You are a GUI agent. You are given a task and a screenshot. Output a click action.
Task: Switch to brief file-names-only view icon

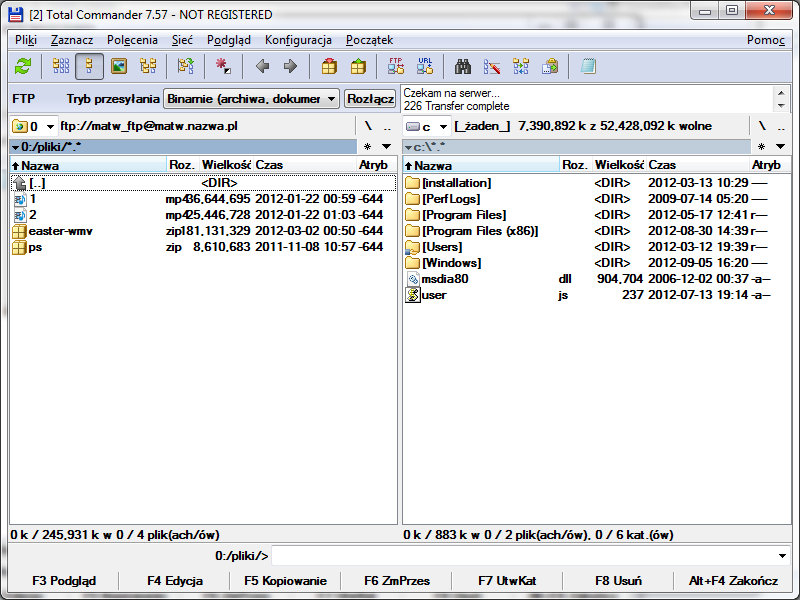(61, 66)
